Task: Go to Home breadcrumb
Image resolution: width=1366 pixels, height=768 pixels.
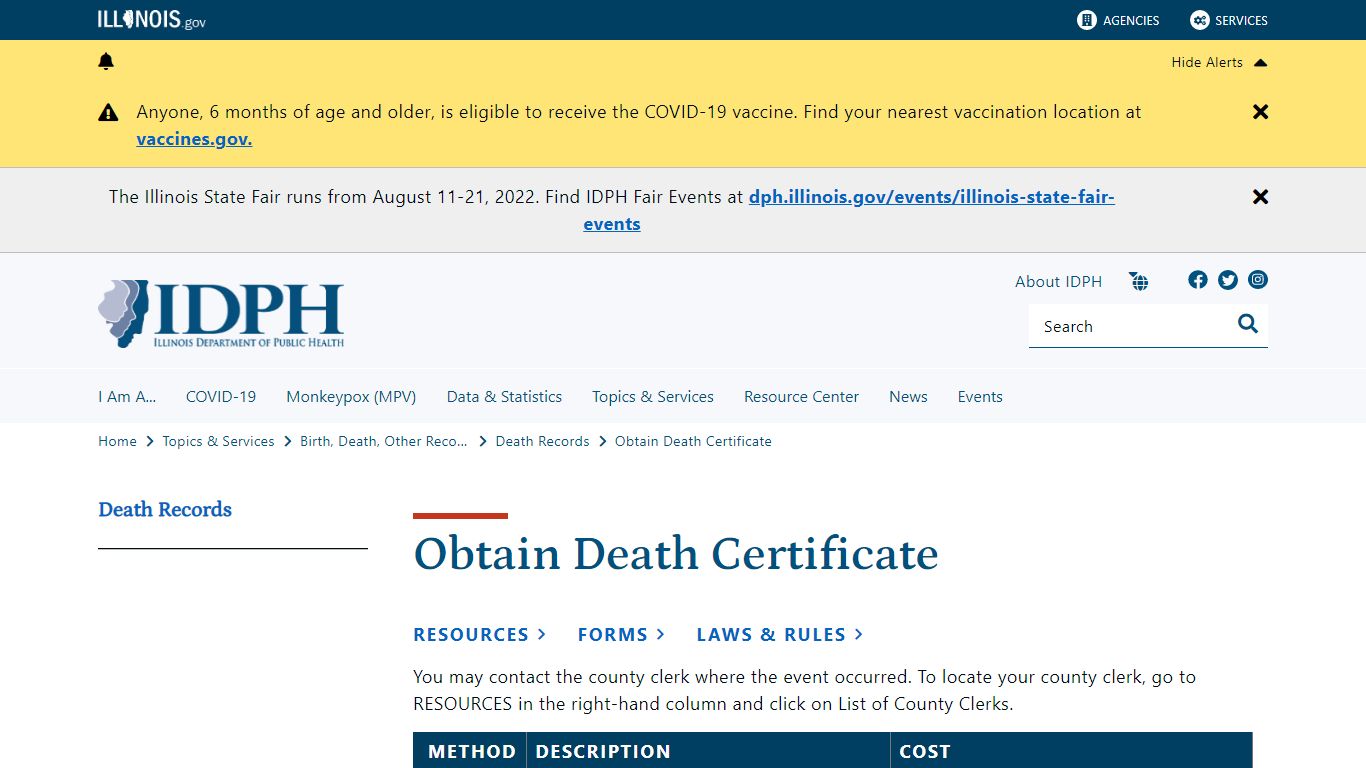Action: click(117, 441)
